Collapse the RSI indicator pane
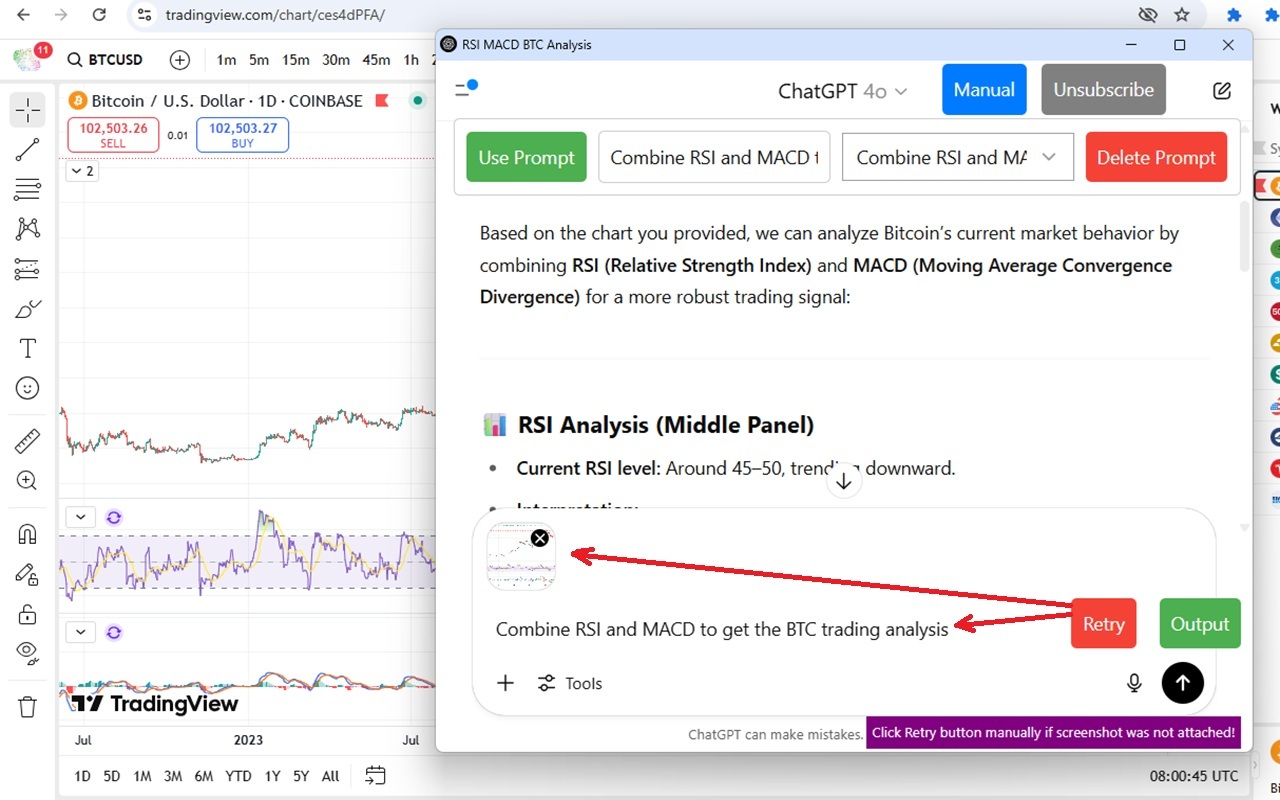Viewport: 1280px width, 800px height. click(x=80, y=516)
